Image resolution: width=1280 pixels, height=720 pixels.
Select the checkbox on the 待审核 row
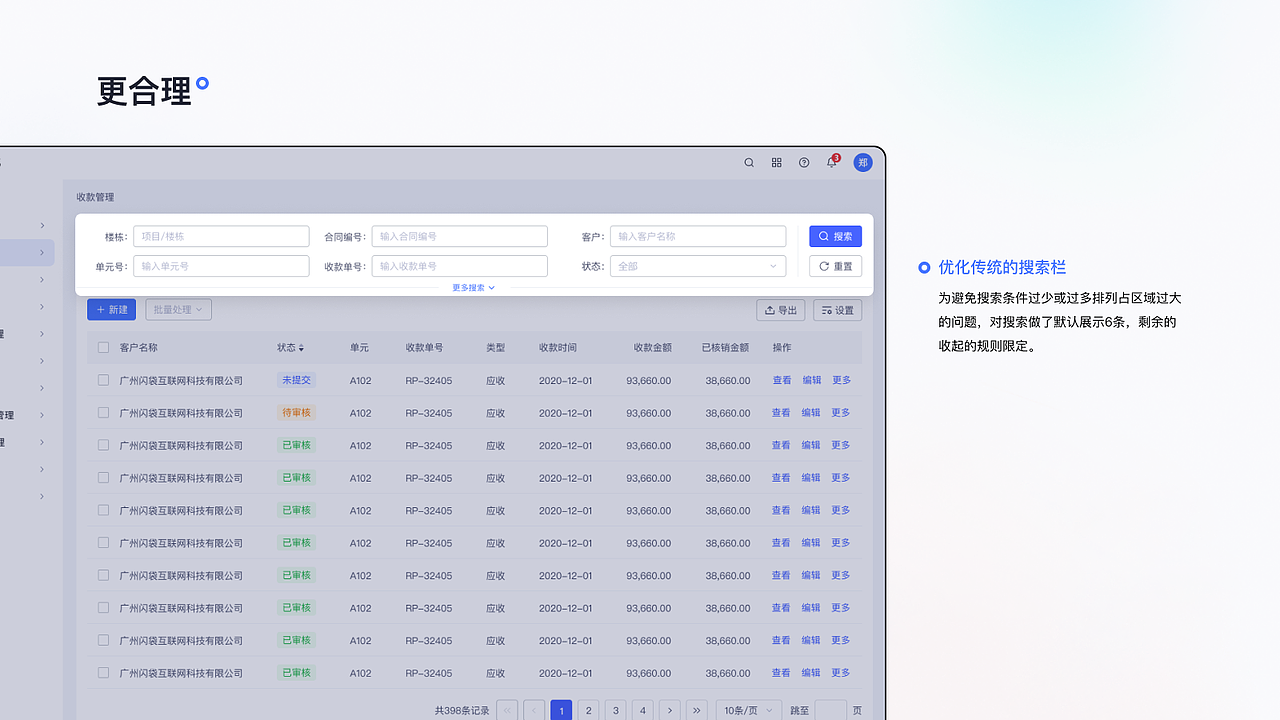(x=103, y=412)
